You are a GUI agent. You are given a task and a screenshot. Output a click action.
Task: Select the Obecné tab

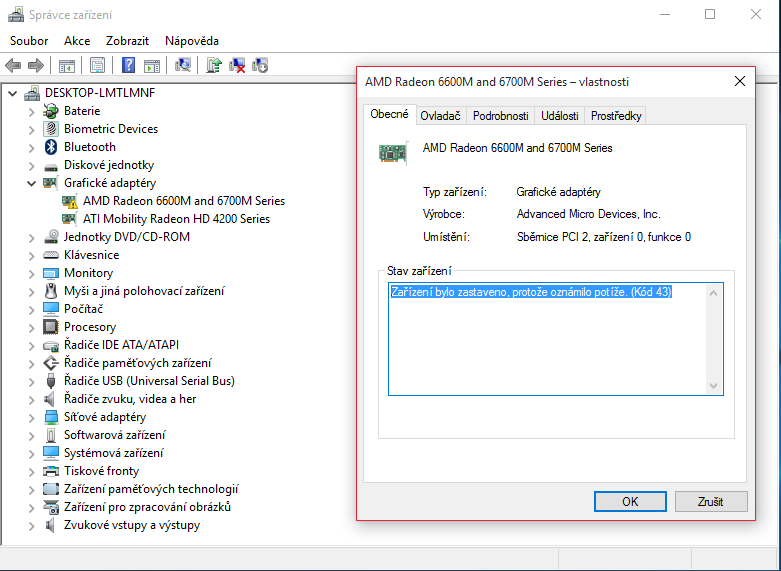coord(390,114)
